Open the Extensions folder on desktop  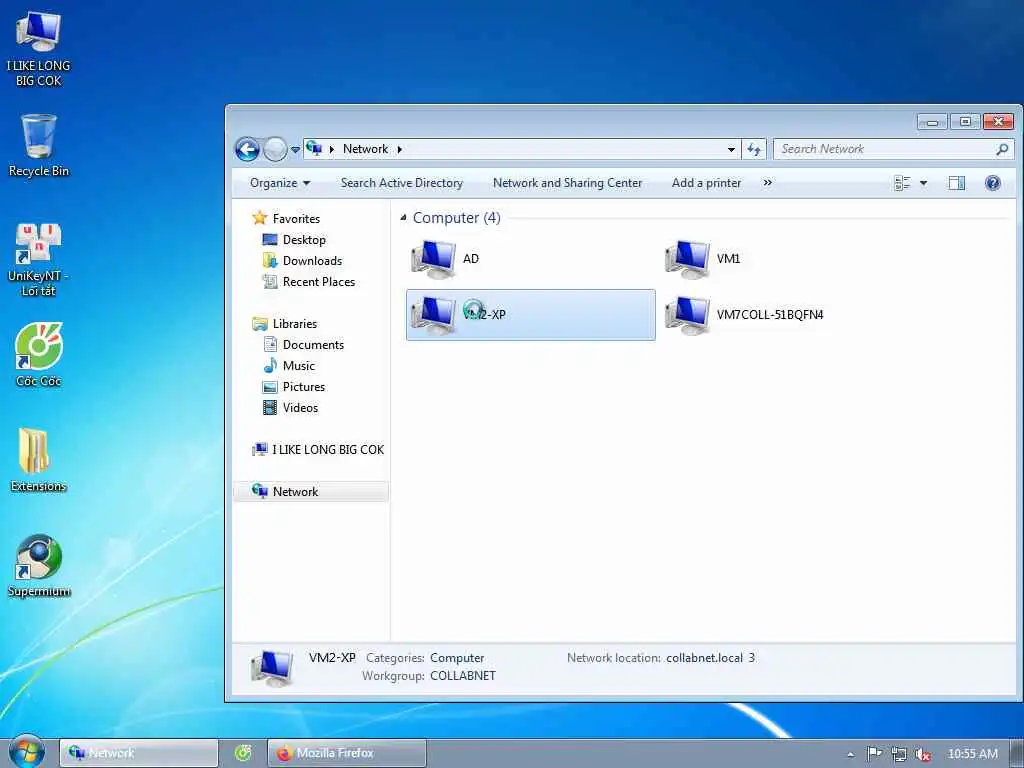click(39, 460)
